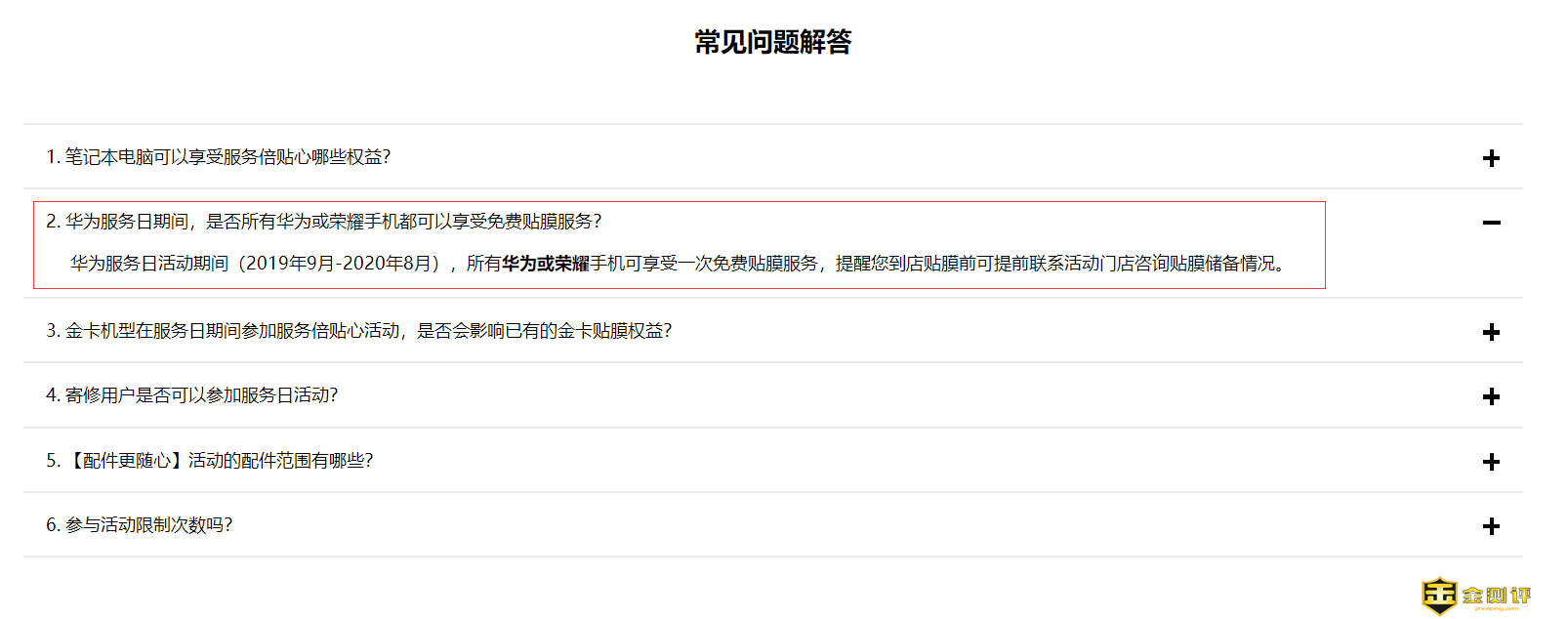Expand question 4 via its plus icon

[x=1490, y=396]
